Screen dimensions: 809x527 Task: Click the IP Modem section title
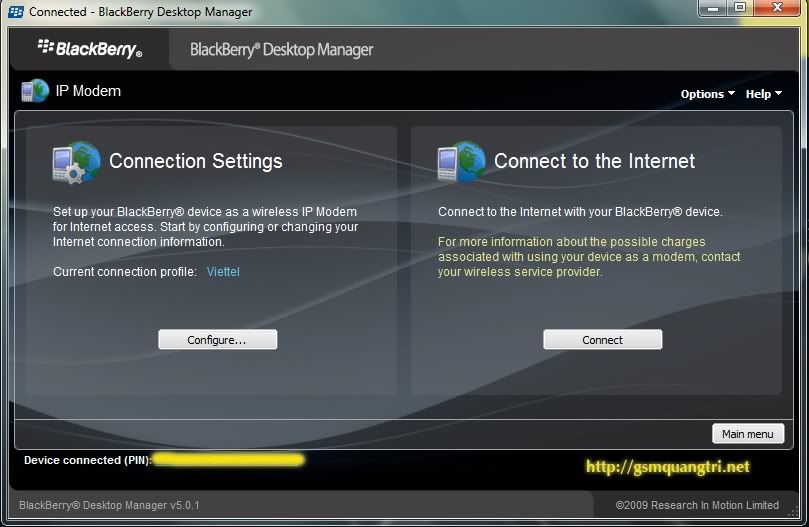coord(88,91)
